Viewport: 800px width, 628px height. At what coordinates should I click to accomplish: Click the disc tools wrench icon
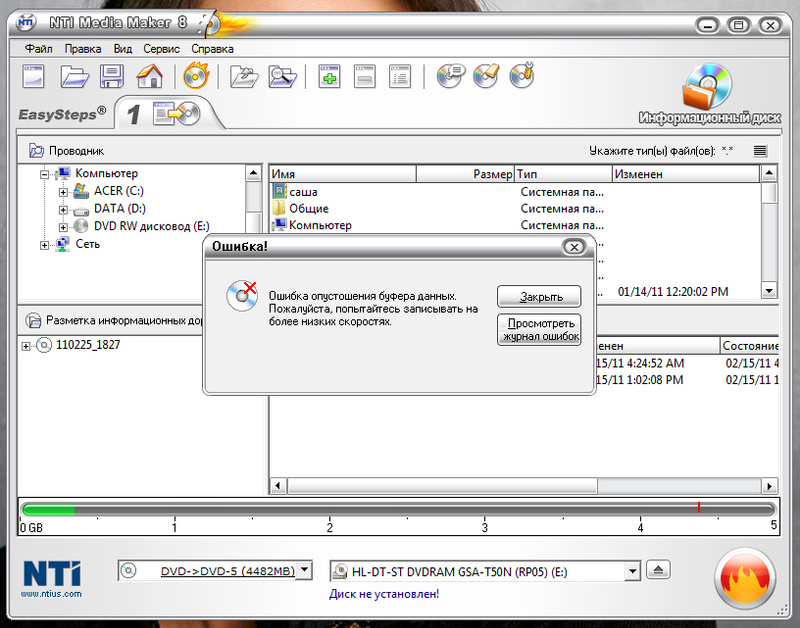522,76
